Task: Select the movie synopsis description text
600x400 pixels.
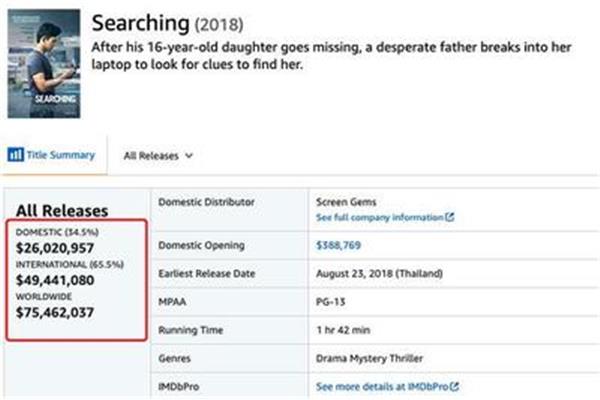Action: 331,56
